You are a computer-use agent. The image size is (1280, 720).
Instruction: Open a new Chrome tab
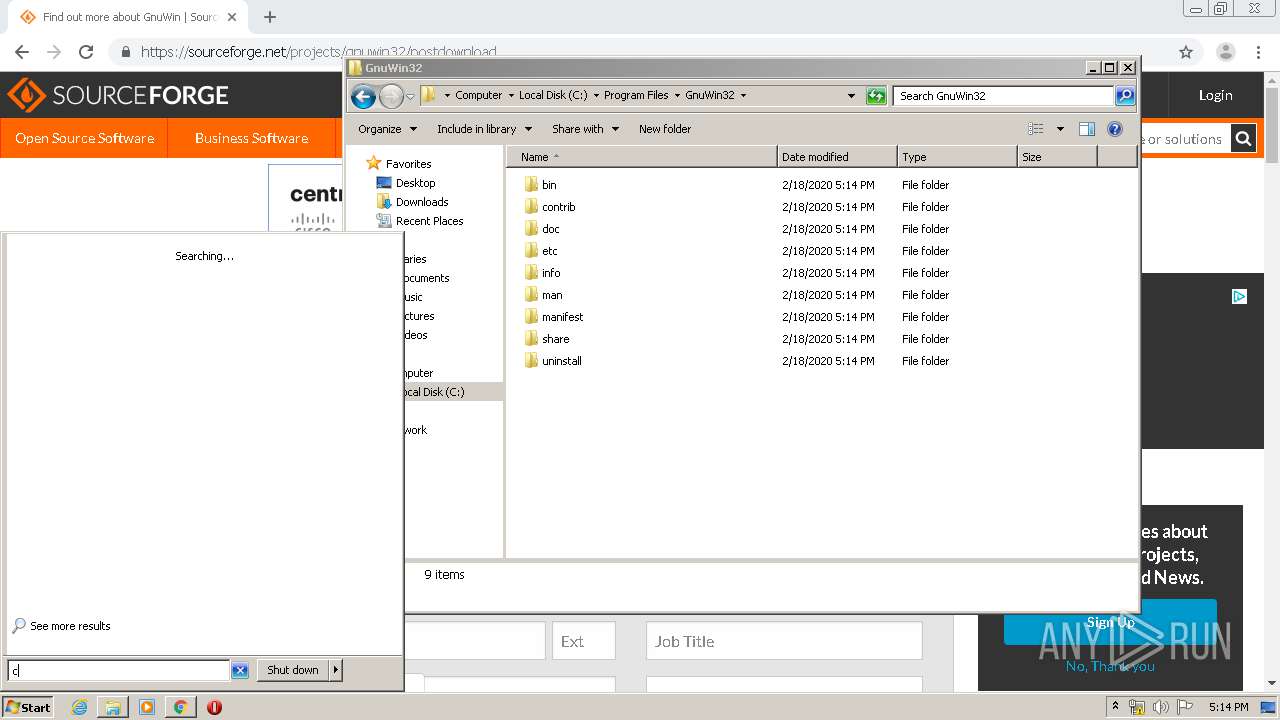270,17
